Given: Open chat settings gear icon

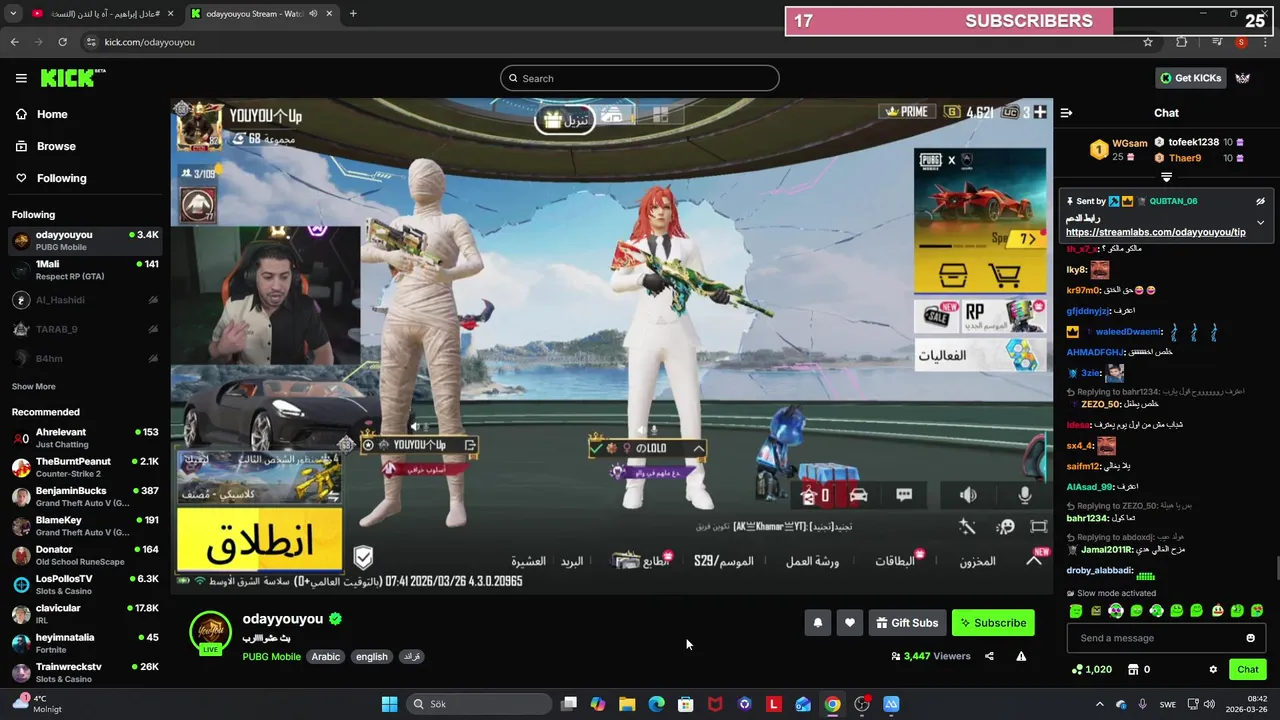Looking at the screenshot, I should (1213, 669).
